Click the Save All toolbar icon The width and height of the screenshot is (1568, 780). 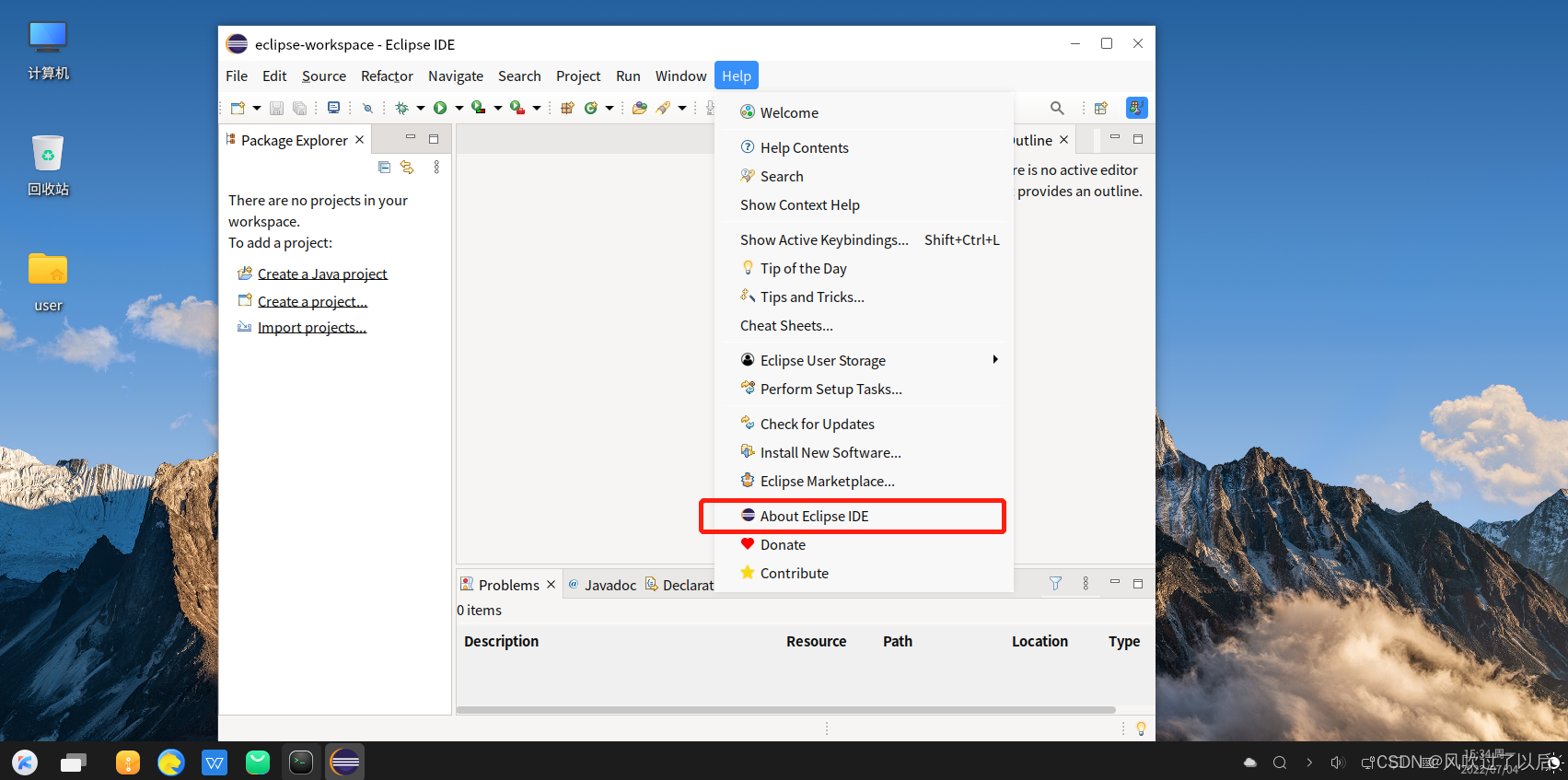click(x=299, y=108)
